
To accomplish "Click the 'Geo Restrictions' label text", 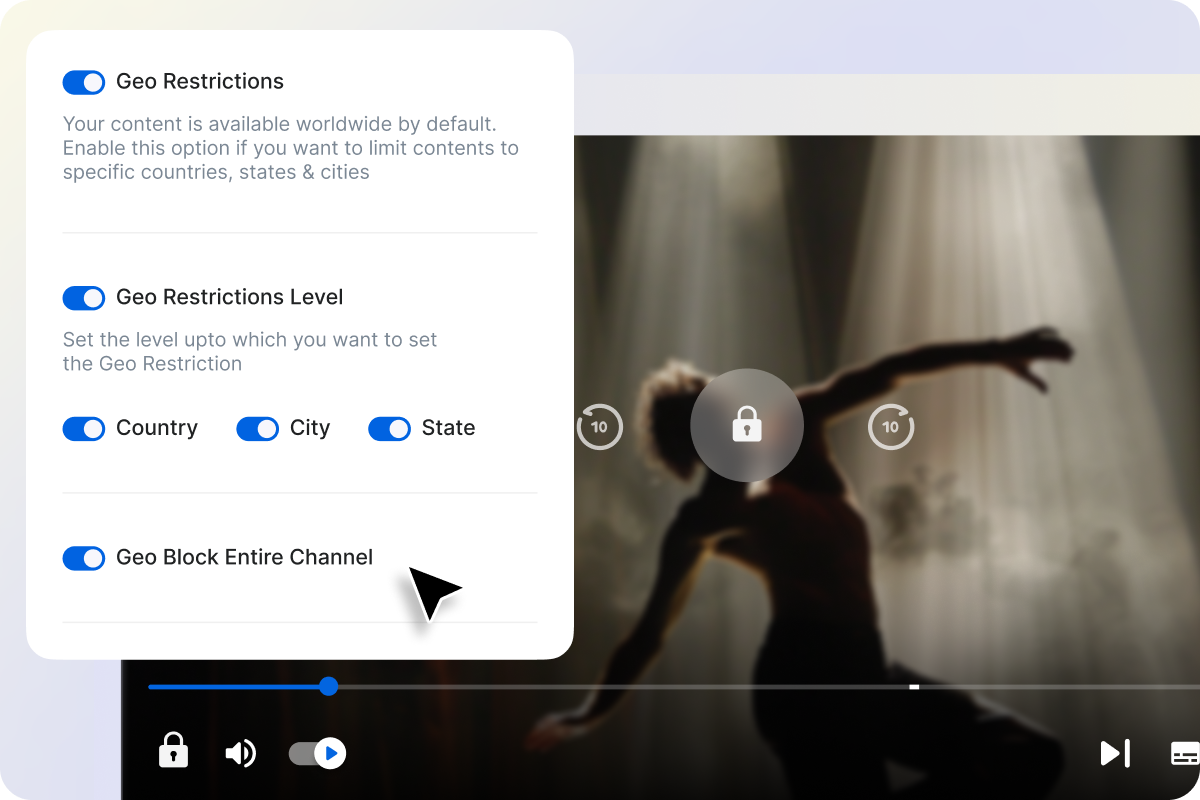I will [x=199, y=82].
